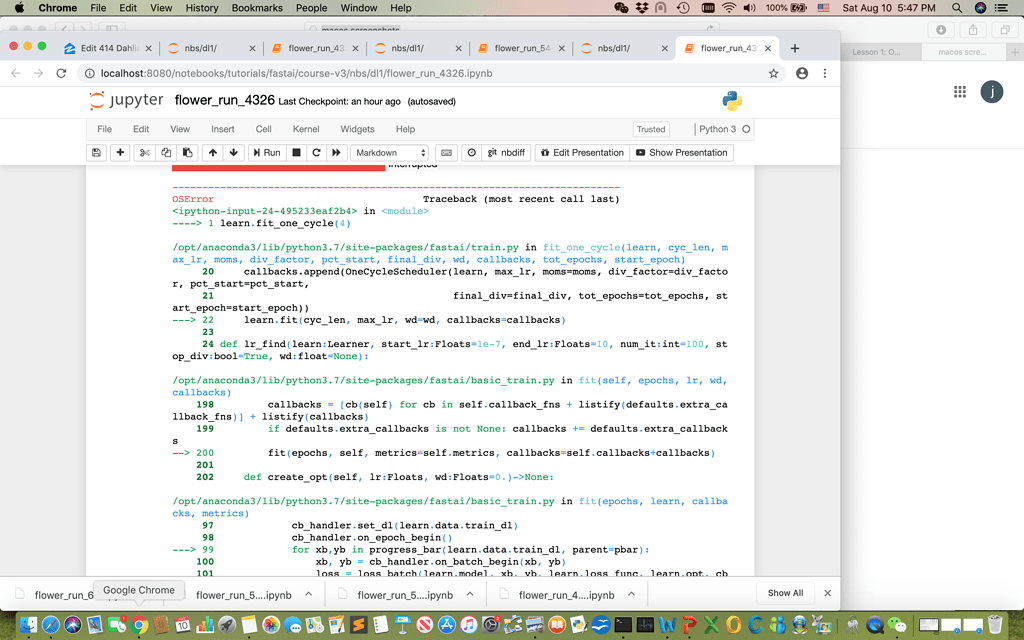This screenshot has width=1024, height=640.
Task: Interrupt the kernel with the stop icon
Action: (297, 153)
